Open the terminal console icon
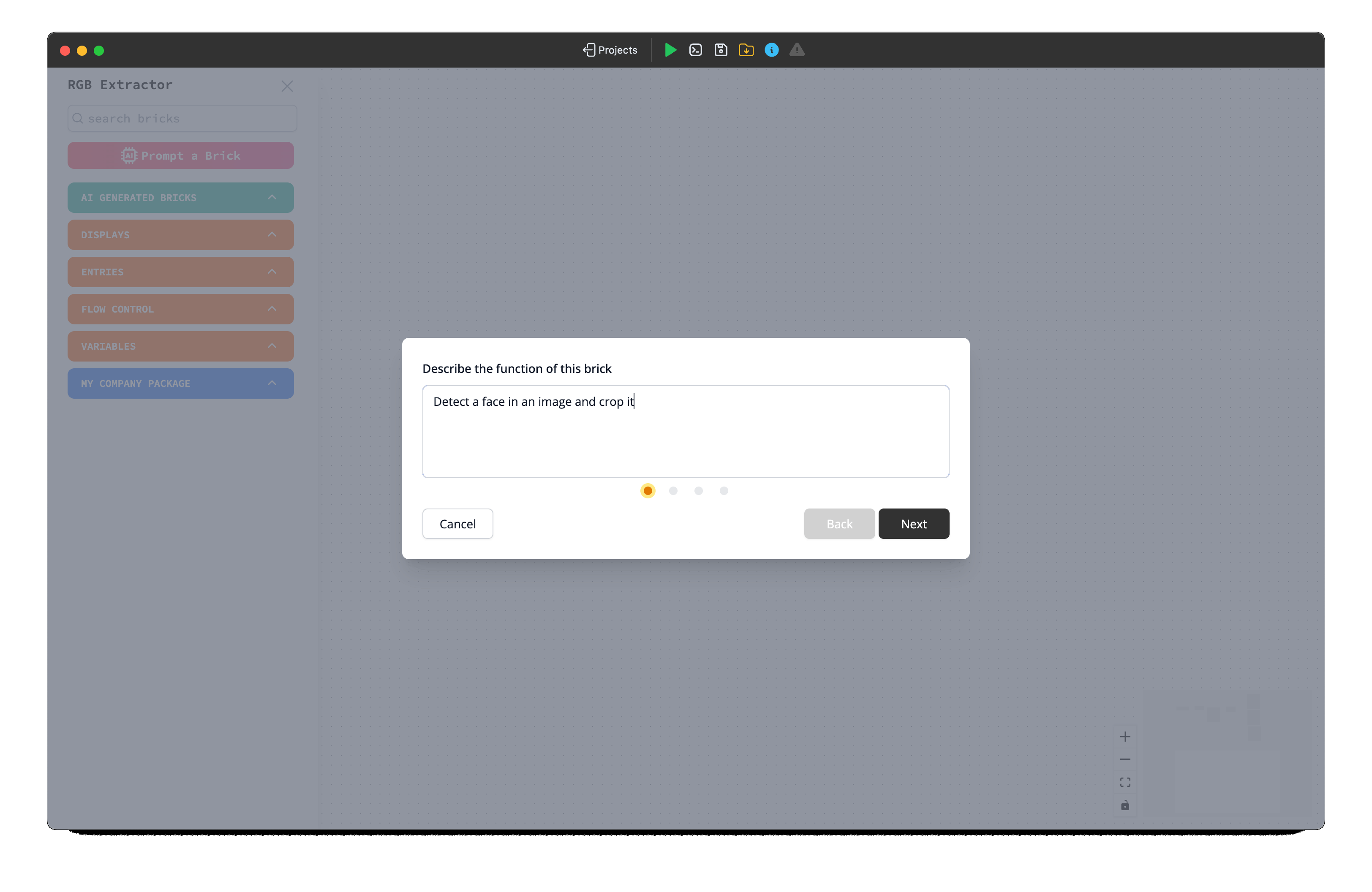The height and width of the screenshot is (892, 1372). 695,50
